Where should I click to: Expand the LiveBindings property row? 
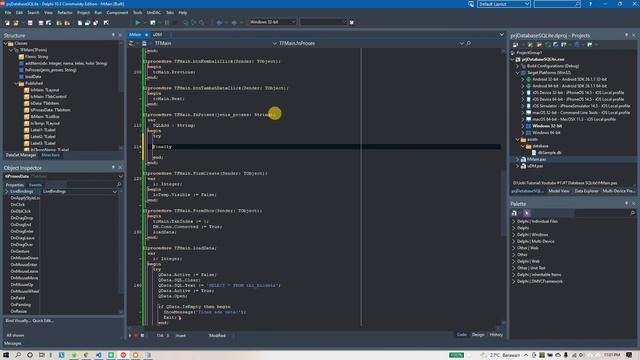pyautogui.click(x=7, y=191)
